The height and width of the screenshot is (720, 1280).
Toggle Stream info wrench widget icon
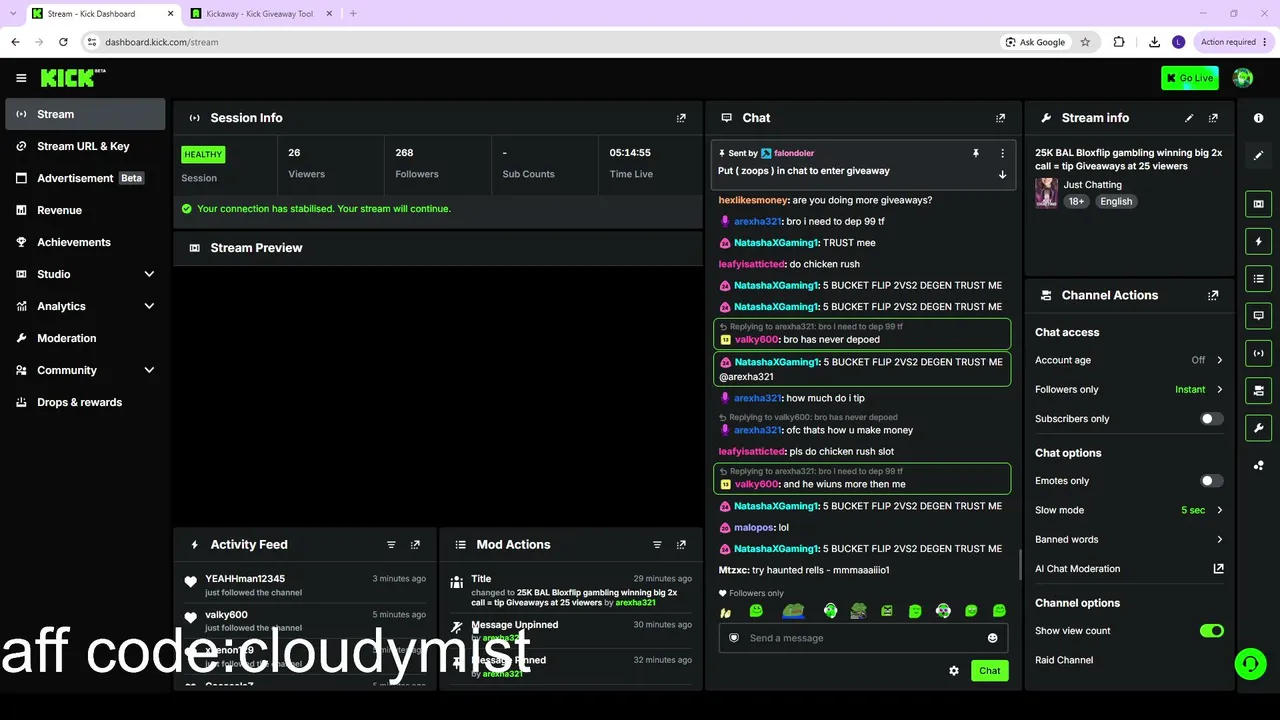click(x=1258, y=428)
